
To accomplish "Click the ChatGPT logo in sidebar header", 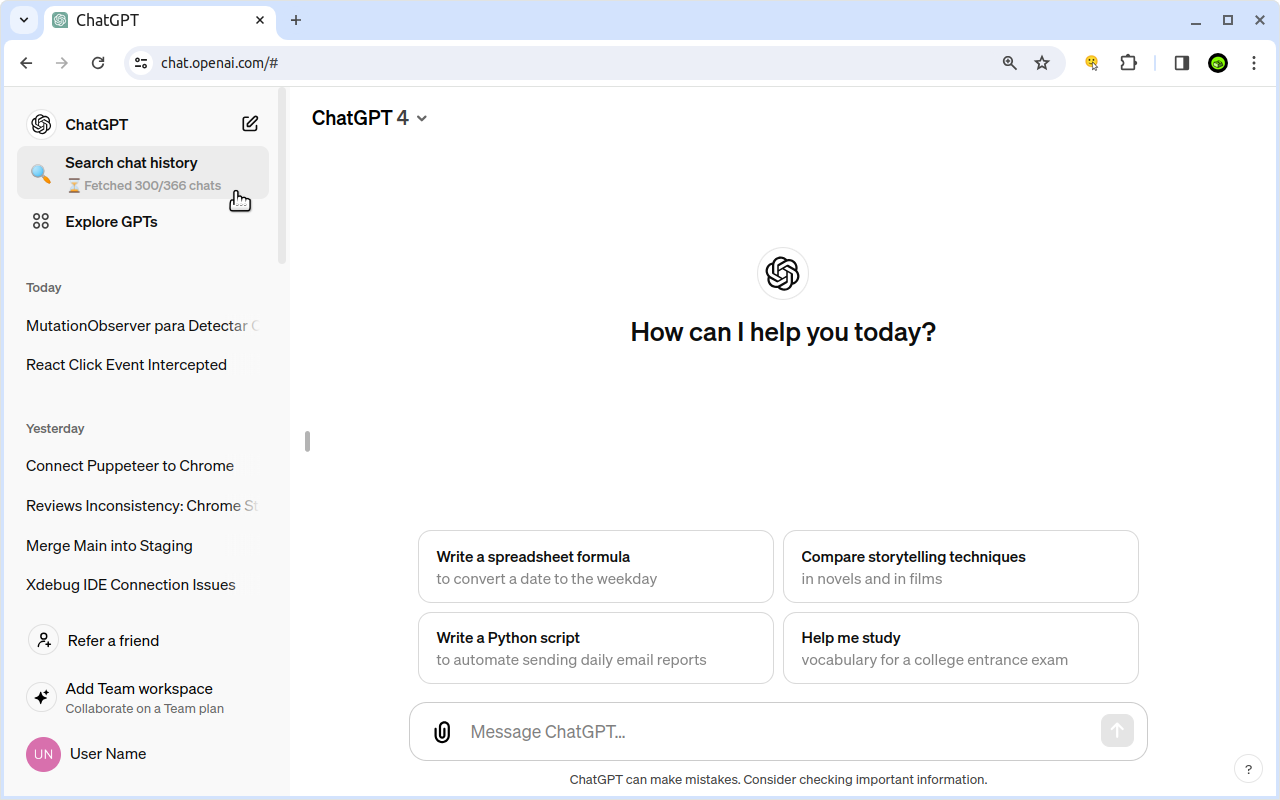I will point(41,124).
